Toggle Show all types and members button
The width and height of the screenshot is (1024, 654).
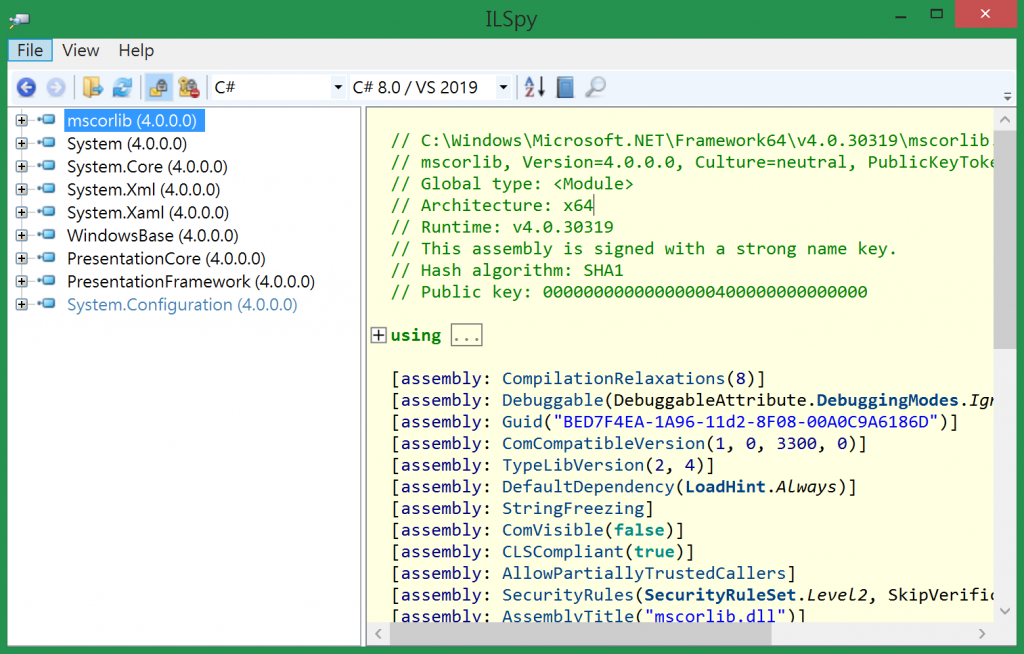tap(189, 87)
